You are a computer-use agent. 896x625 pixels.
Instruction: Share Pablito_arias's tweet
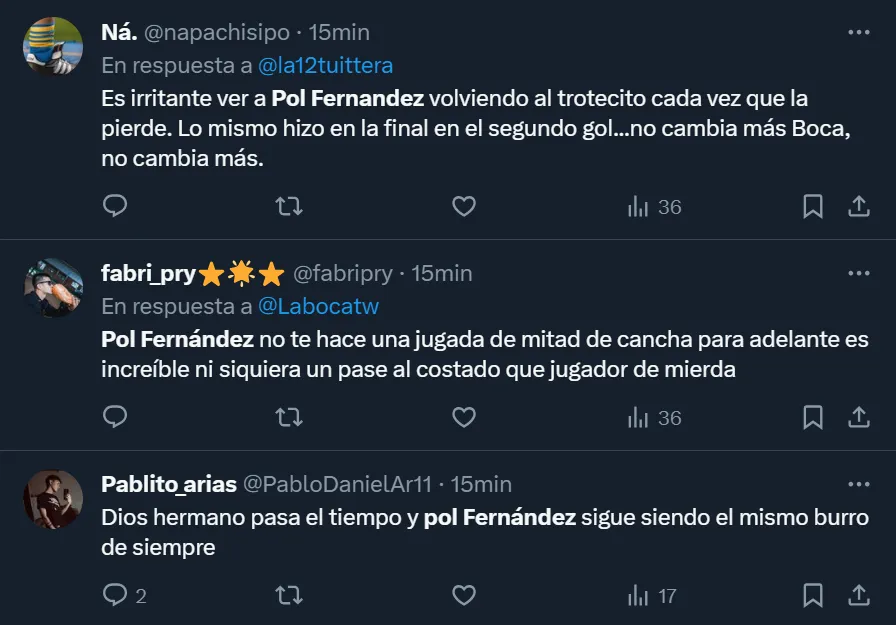(858, 596)
